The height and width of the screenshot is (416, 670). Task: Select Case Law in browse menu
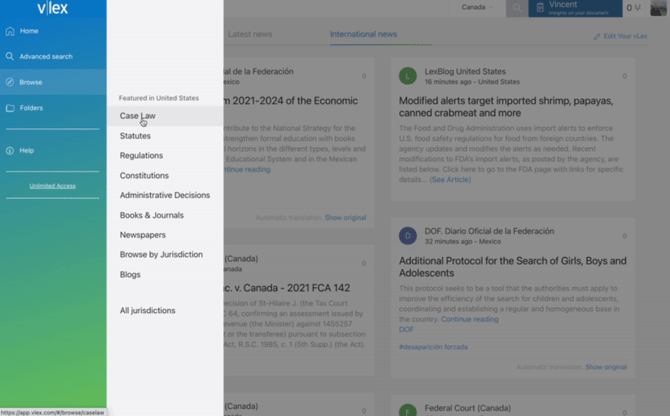click(165, 116)
